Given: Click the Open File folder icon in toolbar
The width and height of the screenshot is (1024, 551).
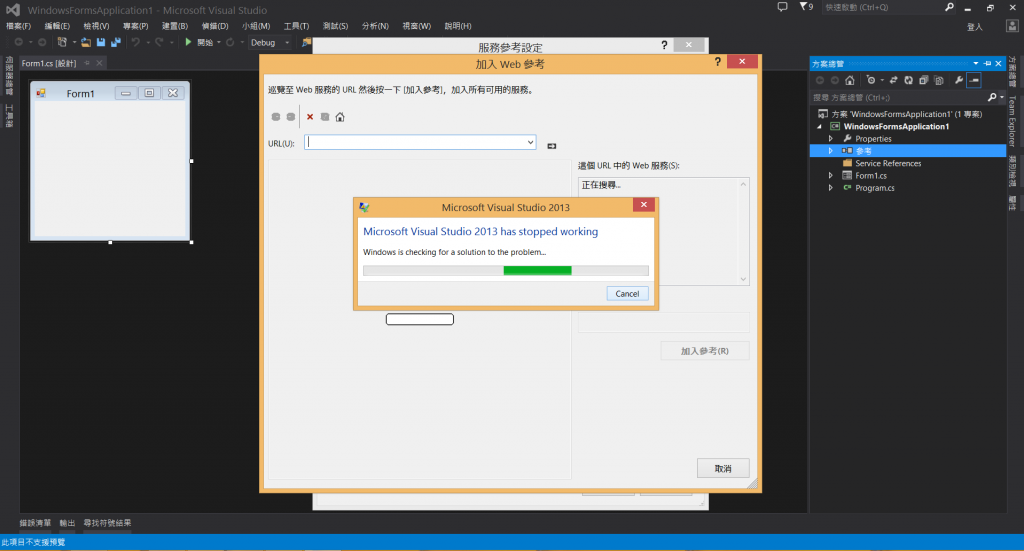Looking at the screenshot, I should pyautogui.click(x=86, y=42).
